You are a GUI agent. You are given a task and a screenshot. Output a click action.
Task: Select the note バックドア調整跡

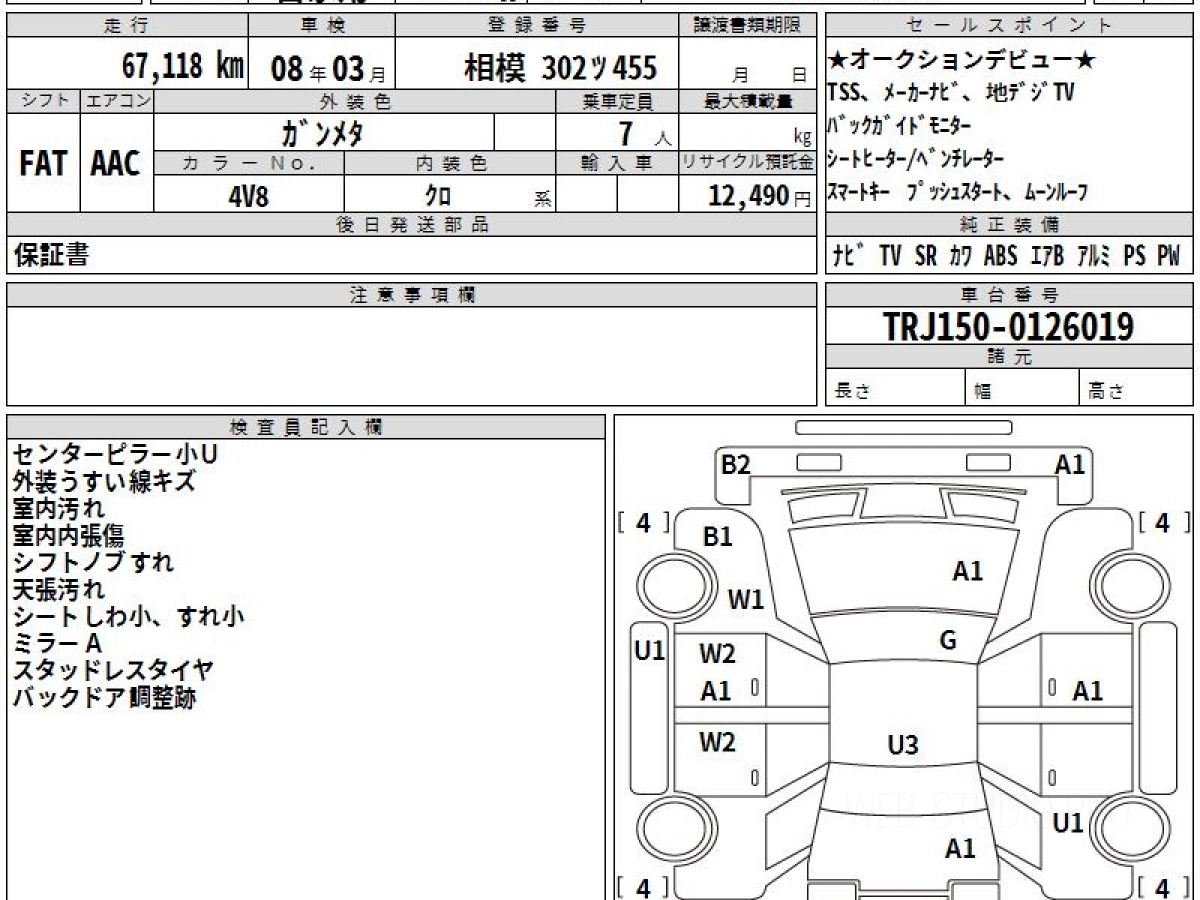[104, 698]
